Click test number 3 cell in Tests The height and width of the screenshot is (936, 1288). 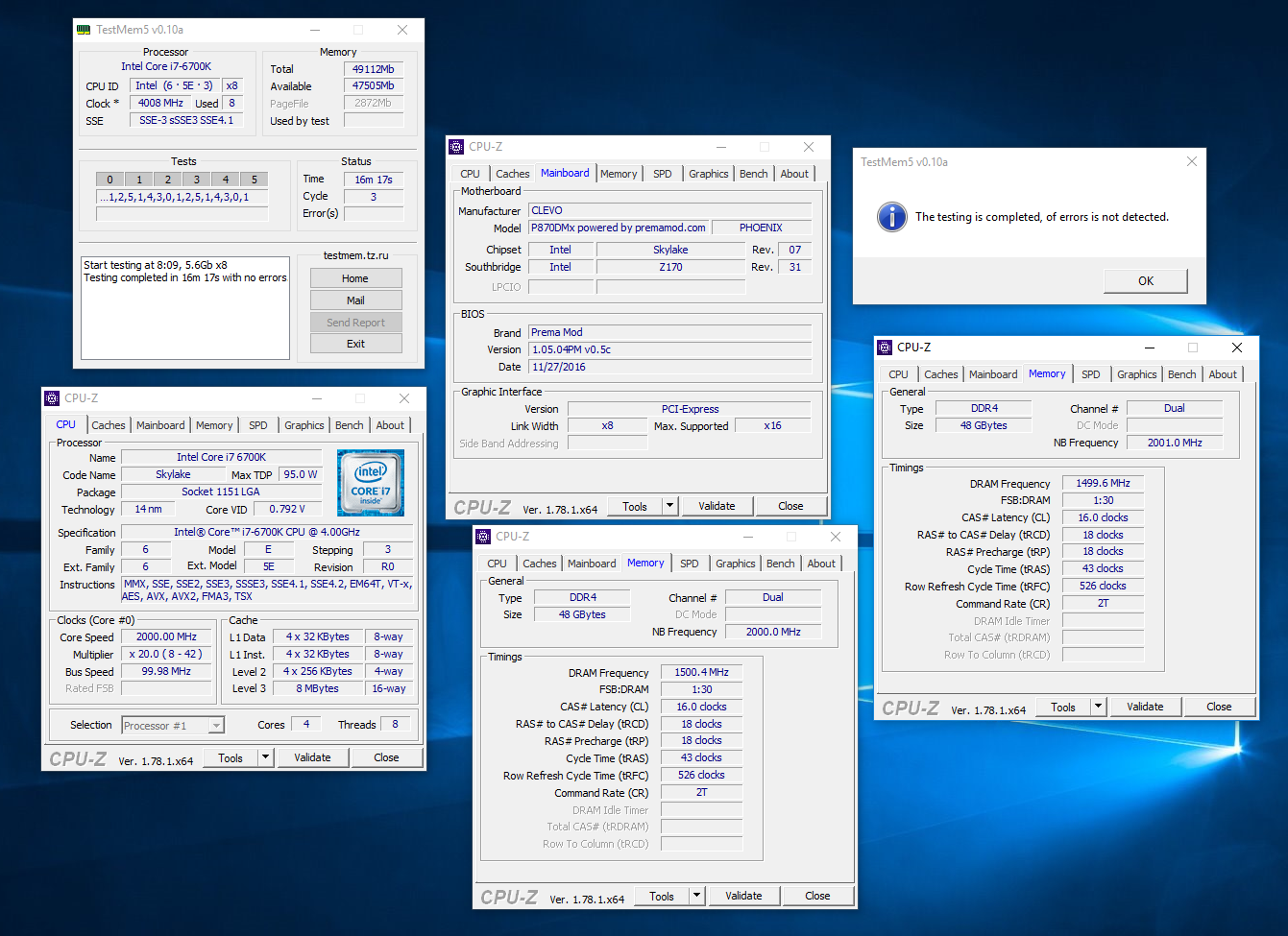click(x=196, y=180)
